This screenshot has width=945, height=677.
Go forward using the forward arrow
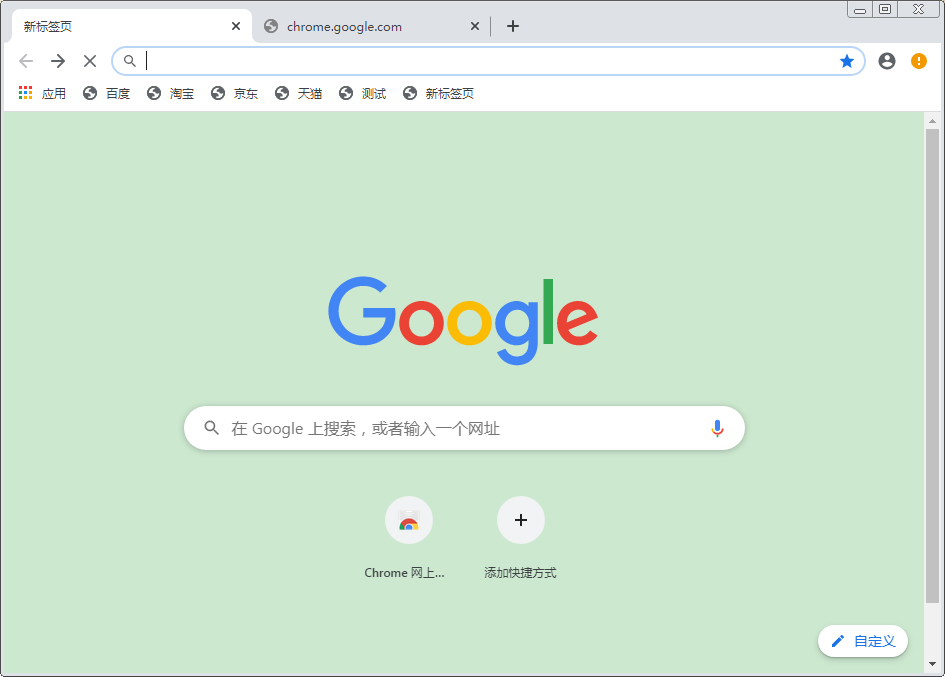pos(57,61)
